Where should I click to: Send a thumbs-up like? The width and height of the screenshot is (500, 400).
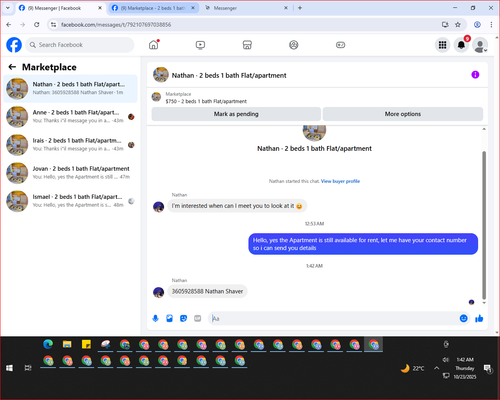pyautogui.click(x=479, y=318)
